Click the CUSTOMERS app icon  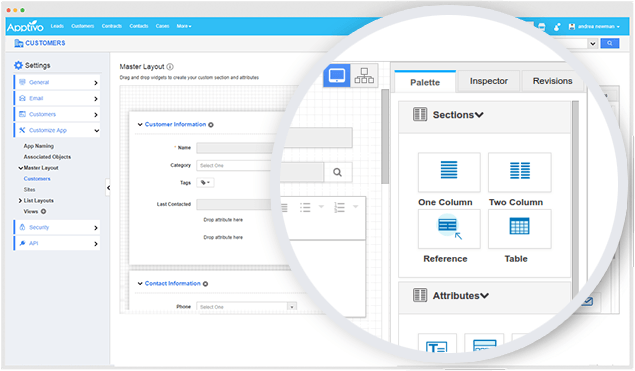[19, 43]
